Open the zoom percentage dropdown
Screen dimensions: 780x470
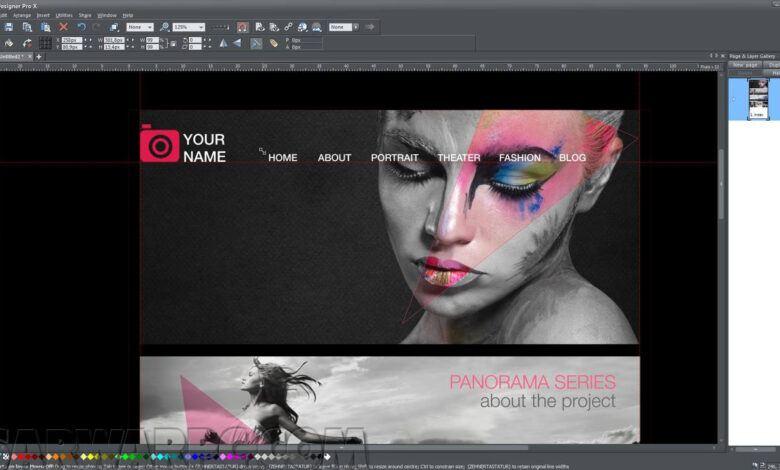click(189, 27)
